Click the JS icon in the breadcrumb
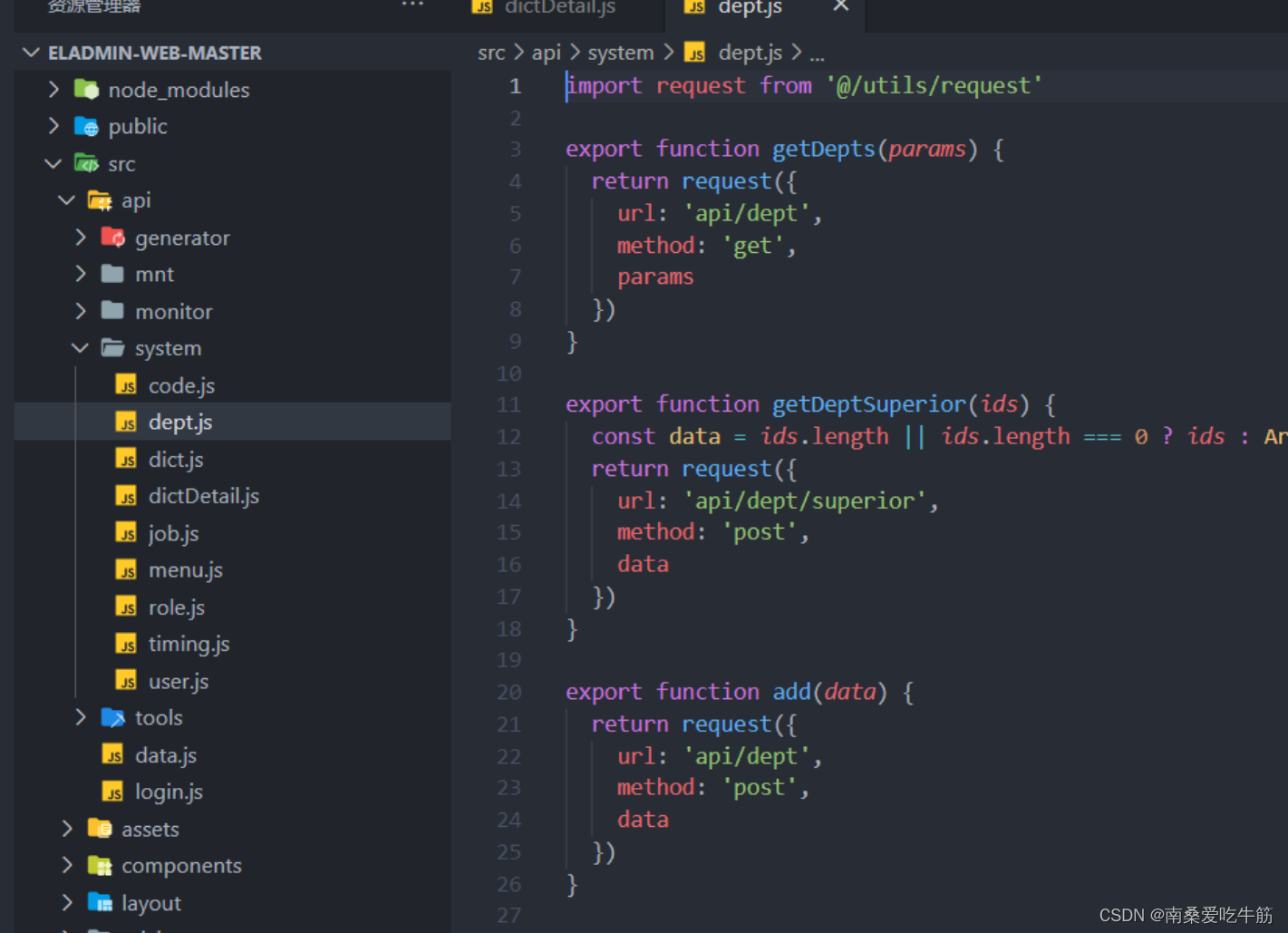The height and width of the screenshot is (933, 1288). [x=695, y=53]
